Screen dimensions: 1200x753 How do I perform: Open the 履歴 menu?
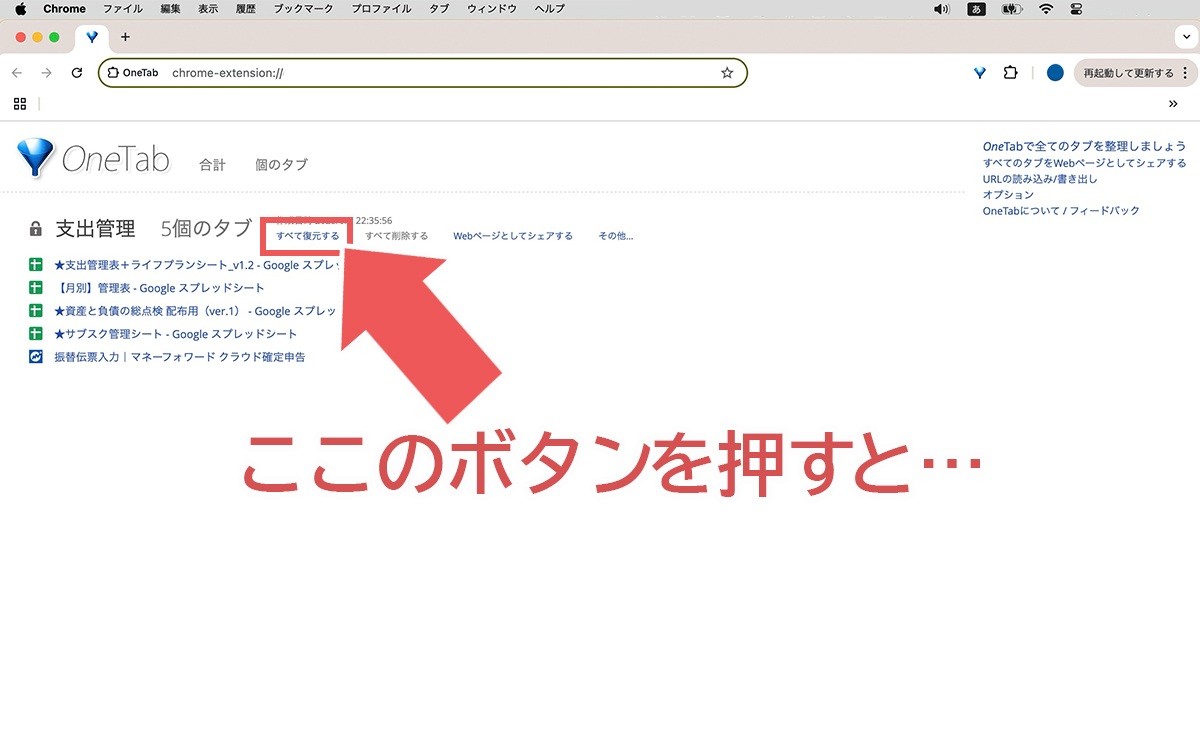pyautogui.click(x=246, y=9)
